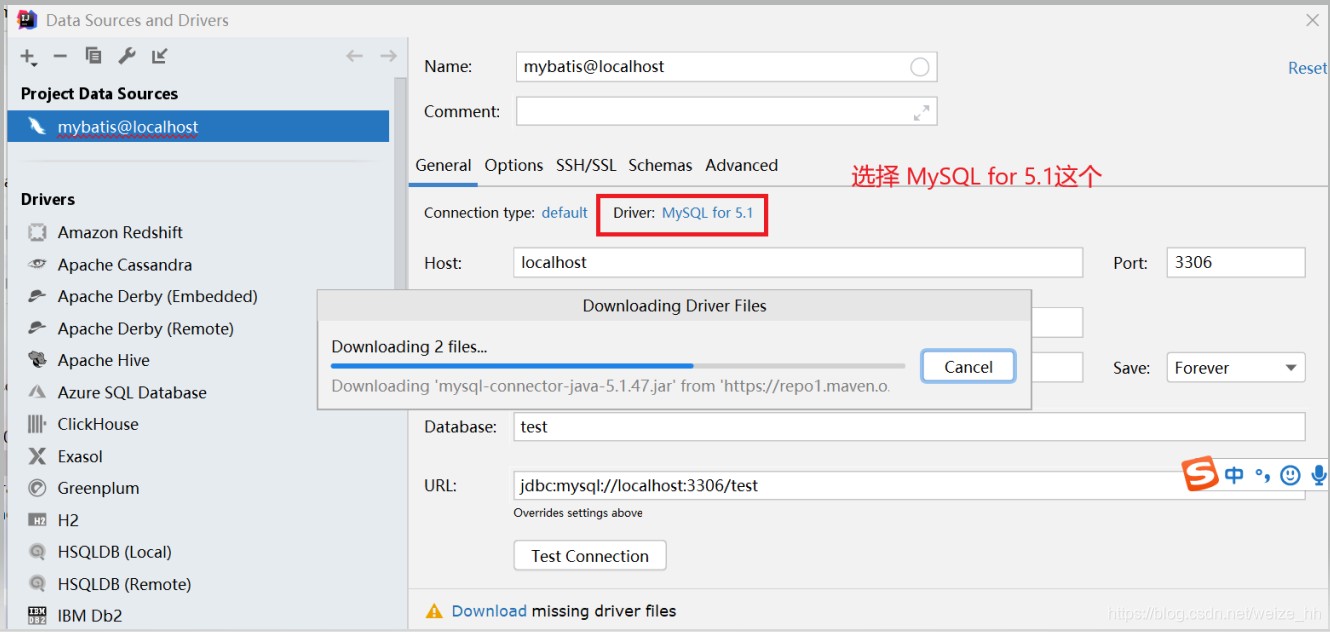Click the download progress bar
1330x632 pixels.
tap(618, 366)
